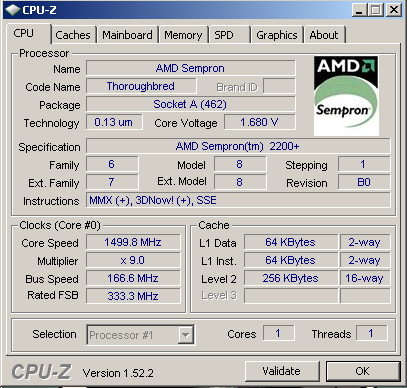Click the Bus Speed value 166.6 MHz

[133, 278]
